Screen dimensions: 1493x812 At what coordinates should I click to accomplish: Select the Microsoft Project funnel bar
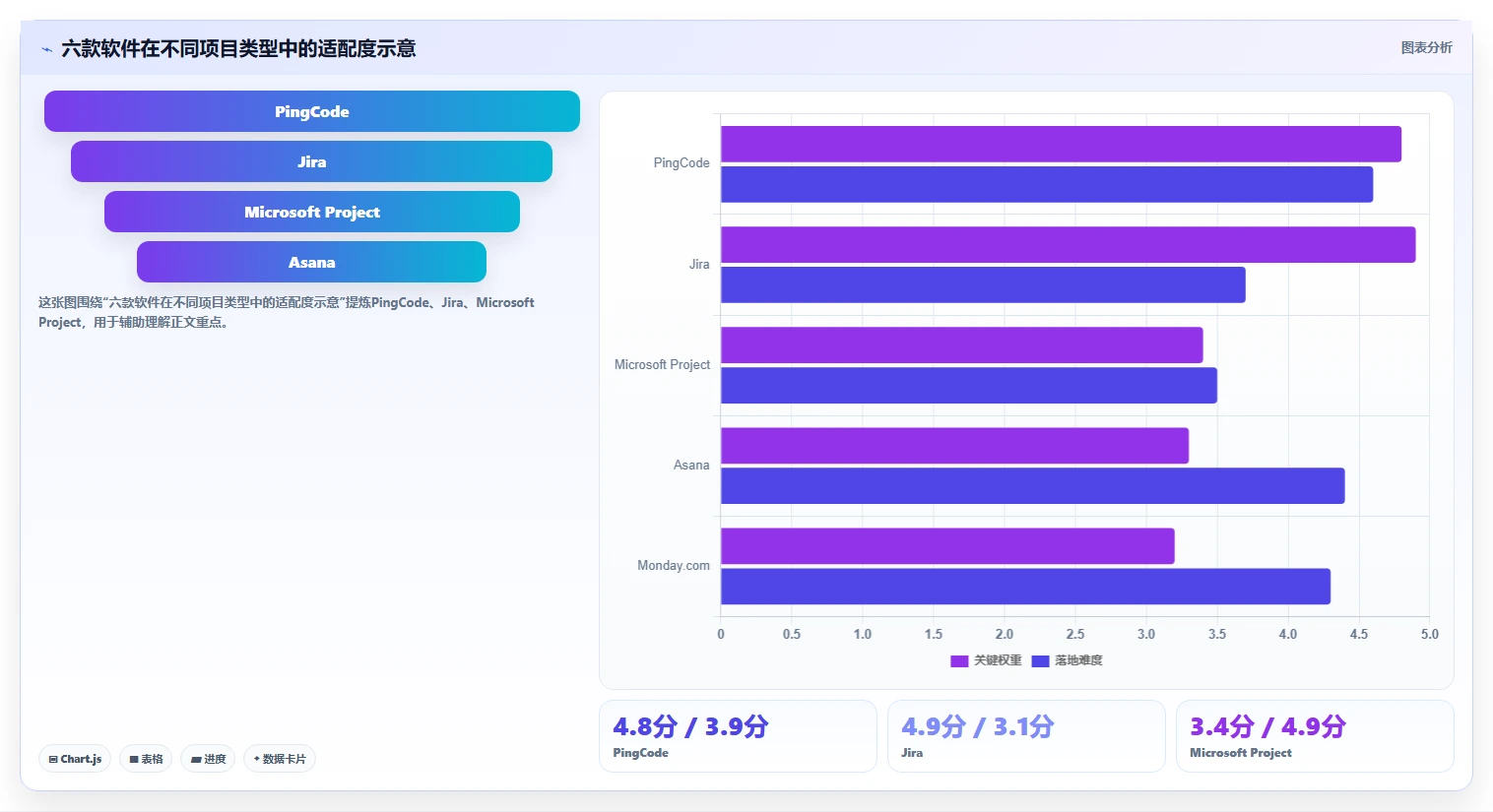tap(312, 212)
